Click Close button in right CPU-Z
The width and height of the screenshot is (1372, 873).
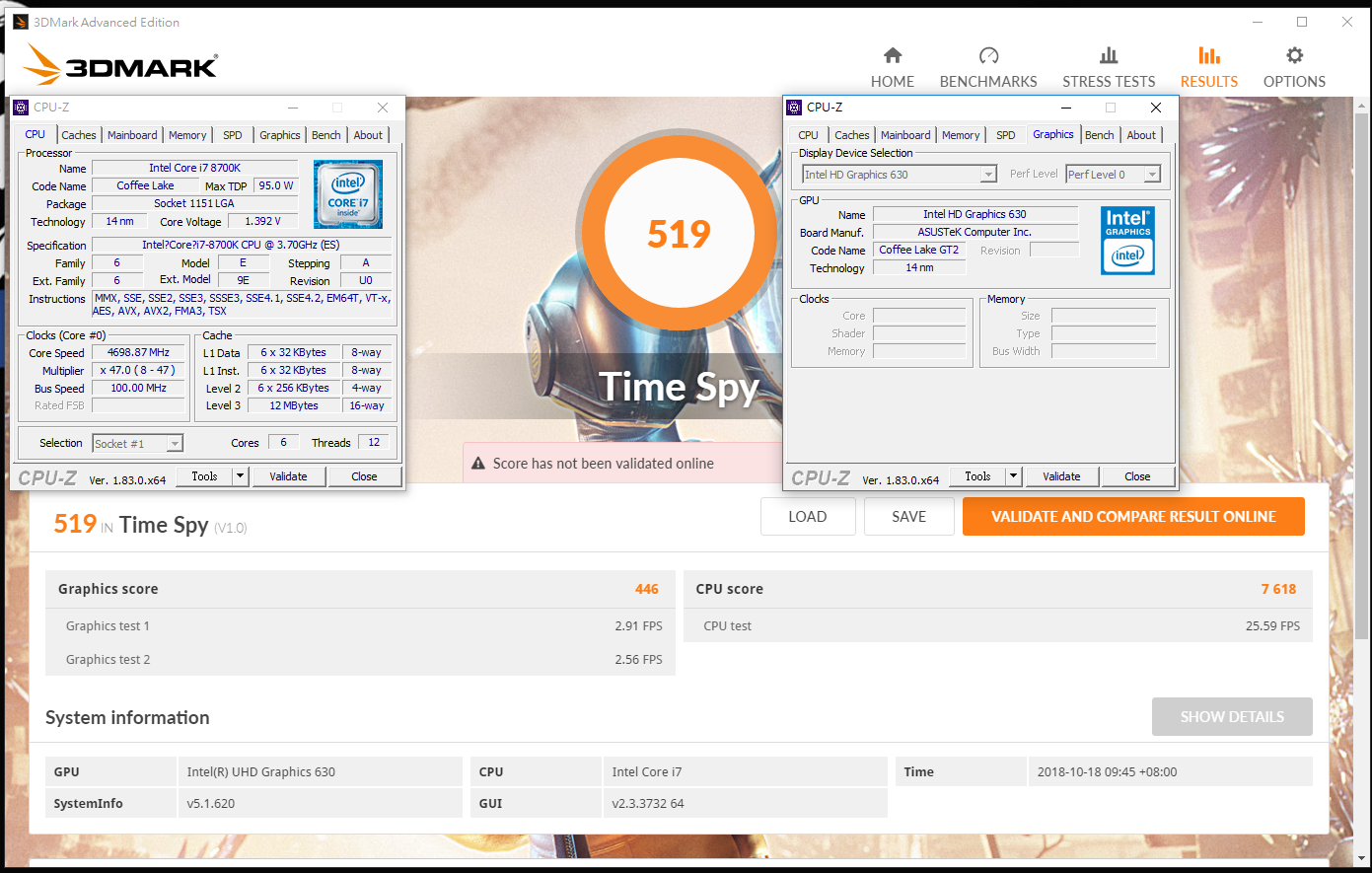pyautogui.click(x=1137, y=476)
